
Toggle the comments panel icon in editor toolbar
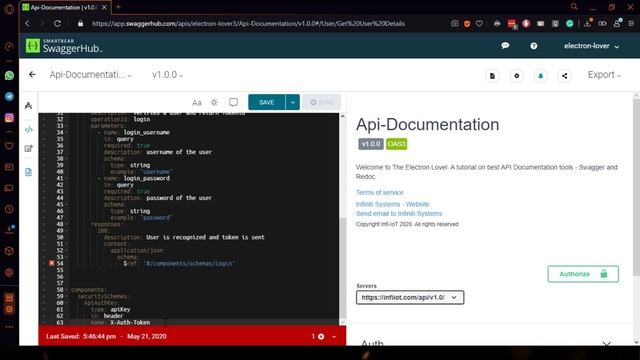point(233,102)
